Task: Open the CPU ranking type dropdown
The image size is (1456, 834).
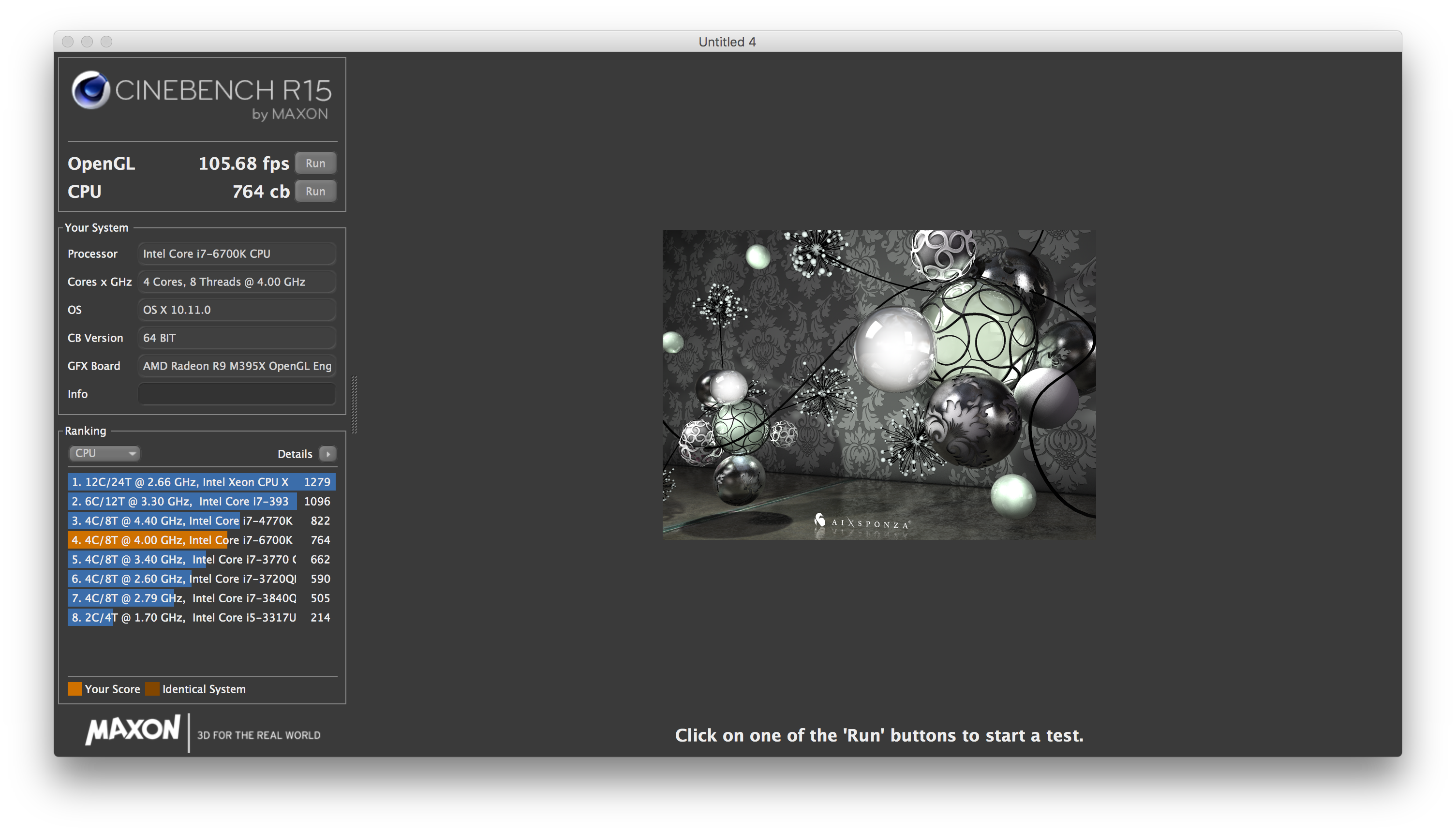Action: click(x=104, y=453)
